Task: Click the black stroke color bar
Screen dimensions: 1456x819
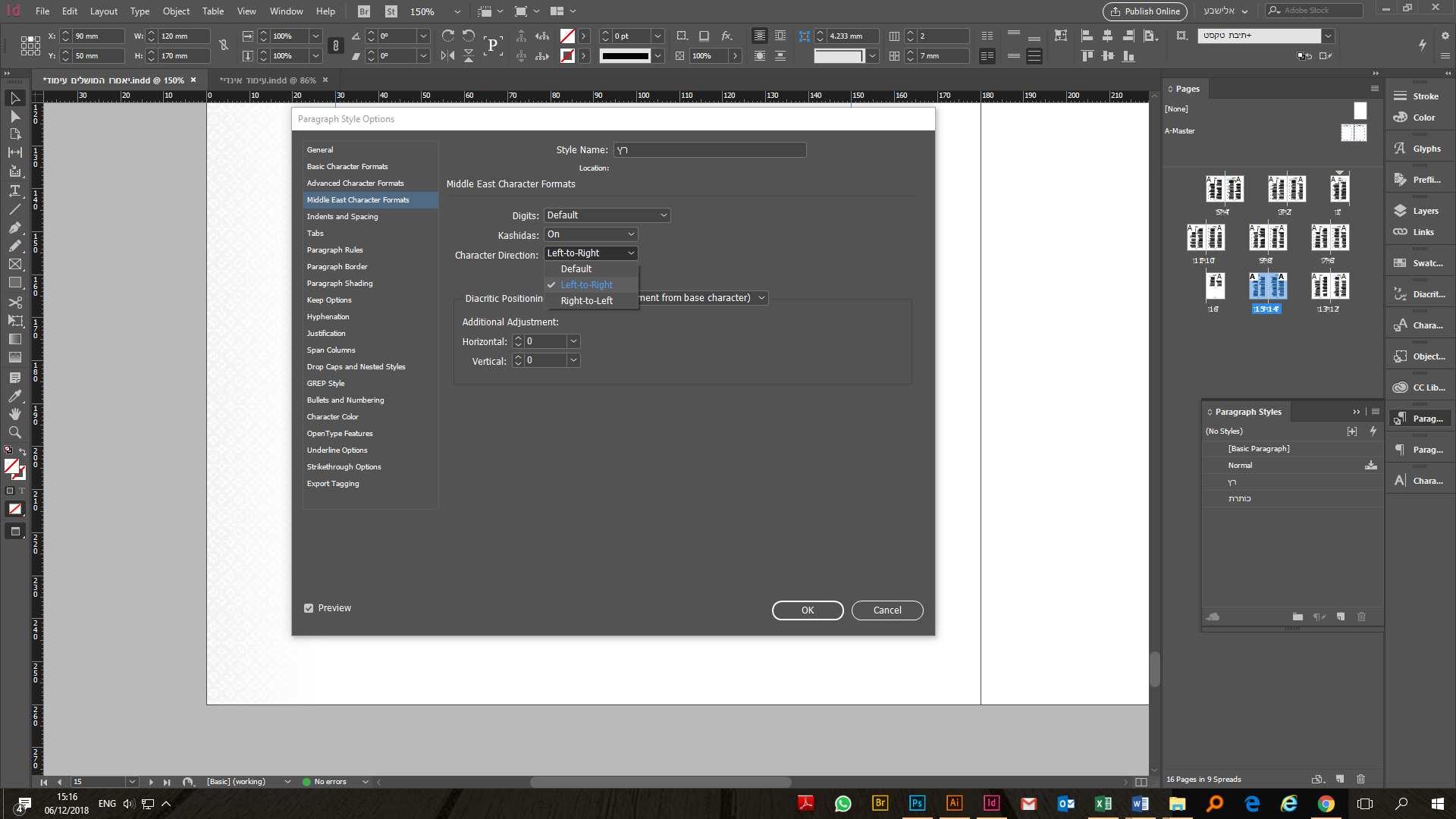Action: (x=625, y=55)
